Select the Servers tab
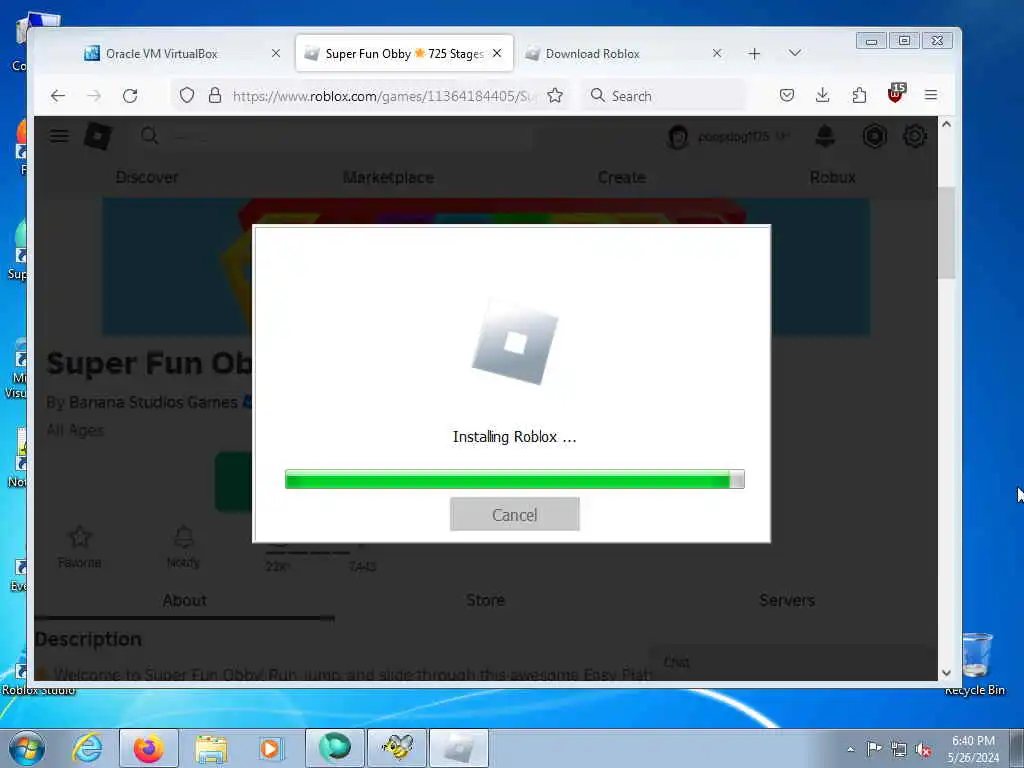Viewport: 1024px width, 768px height. pyautogui.click(x=787, y=600)
